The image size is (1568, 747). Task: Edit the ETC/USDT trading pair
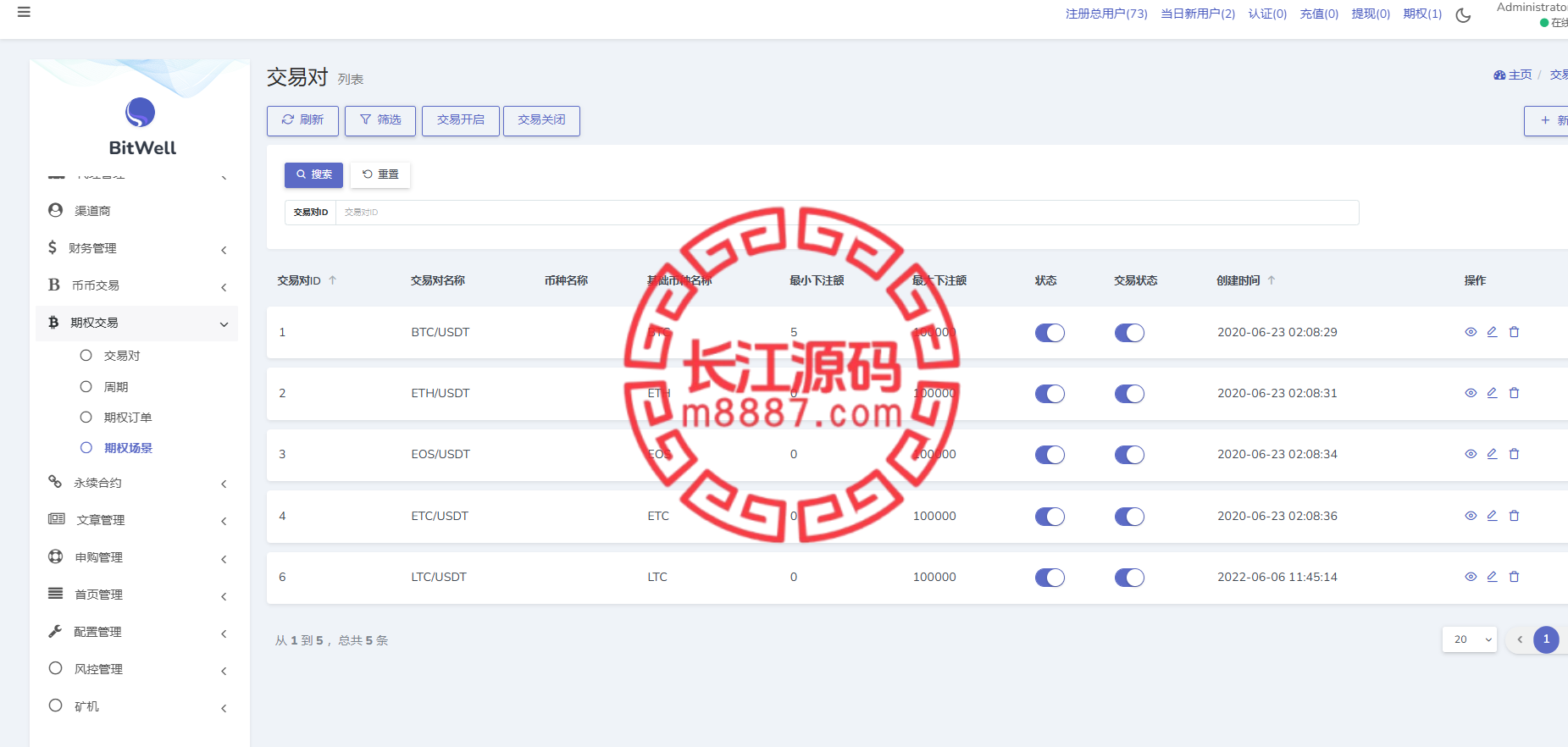1492,516
